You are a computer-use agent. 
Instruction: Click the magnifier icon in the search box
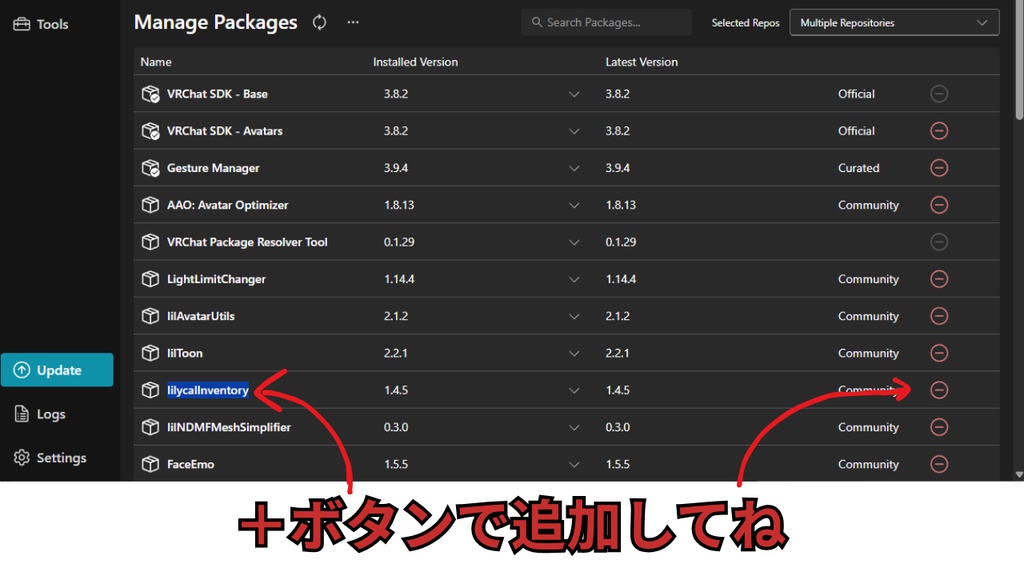click(x=537, y=21)
